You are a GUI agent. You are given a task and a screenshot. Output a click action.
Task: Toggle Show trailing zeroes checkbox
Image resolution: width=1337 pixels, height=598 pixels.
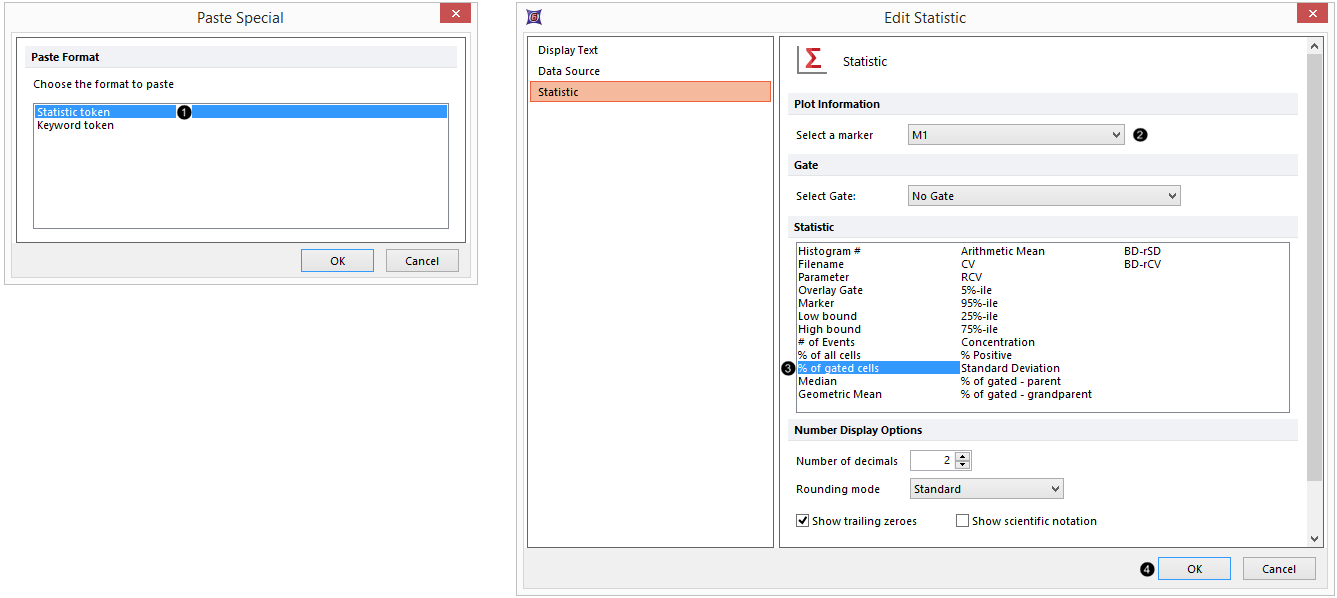point(803,521)
